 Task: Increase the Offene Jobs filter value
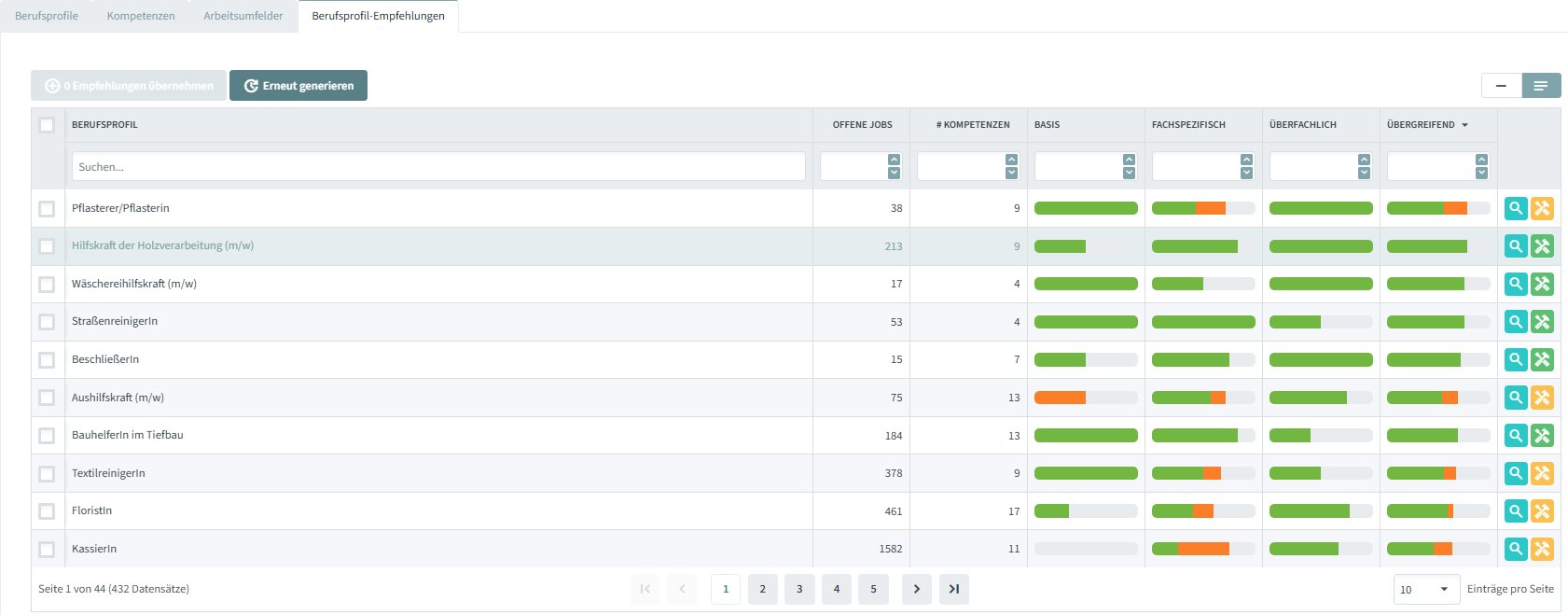click(894, 160)
